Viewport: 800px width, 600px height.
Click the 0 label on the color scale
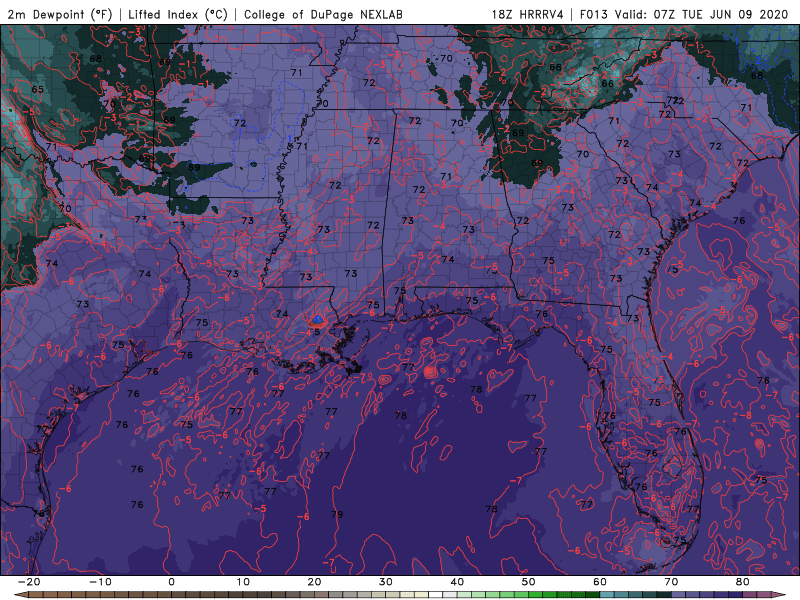tap(171, 582)
